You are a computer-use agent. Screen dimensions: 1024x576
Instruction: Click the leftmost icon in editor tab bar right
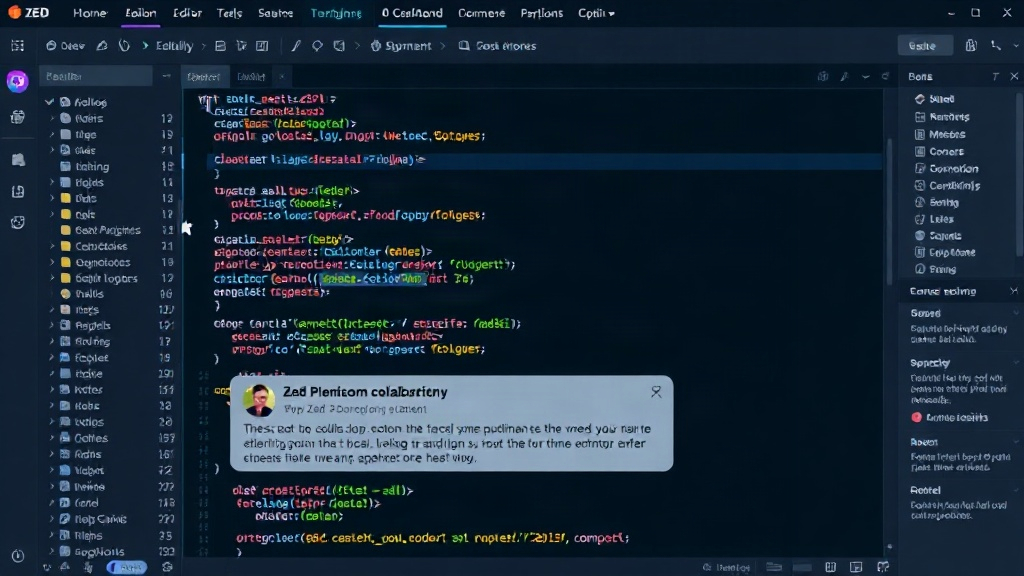point(823,76)
